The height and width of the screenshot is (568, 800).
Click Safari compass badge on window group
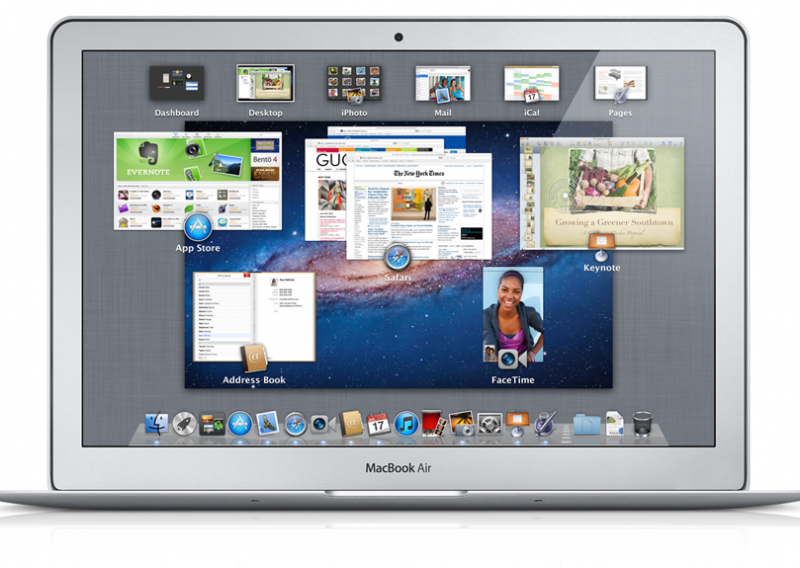[x=397, y=257]
